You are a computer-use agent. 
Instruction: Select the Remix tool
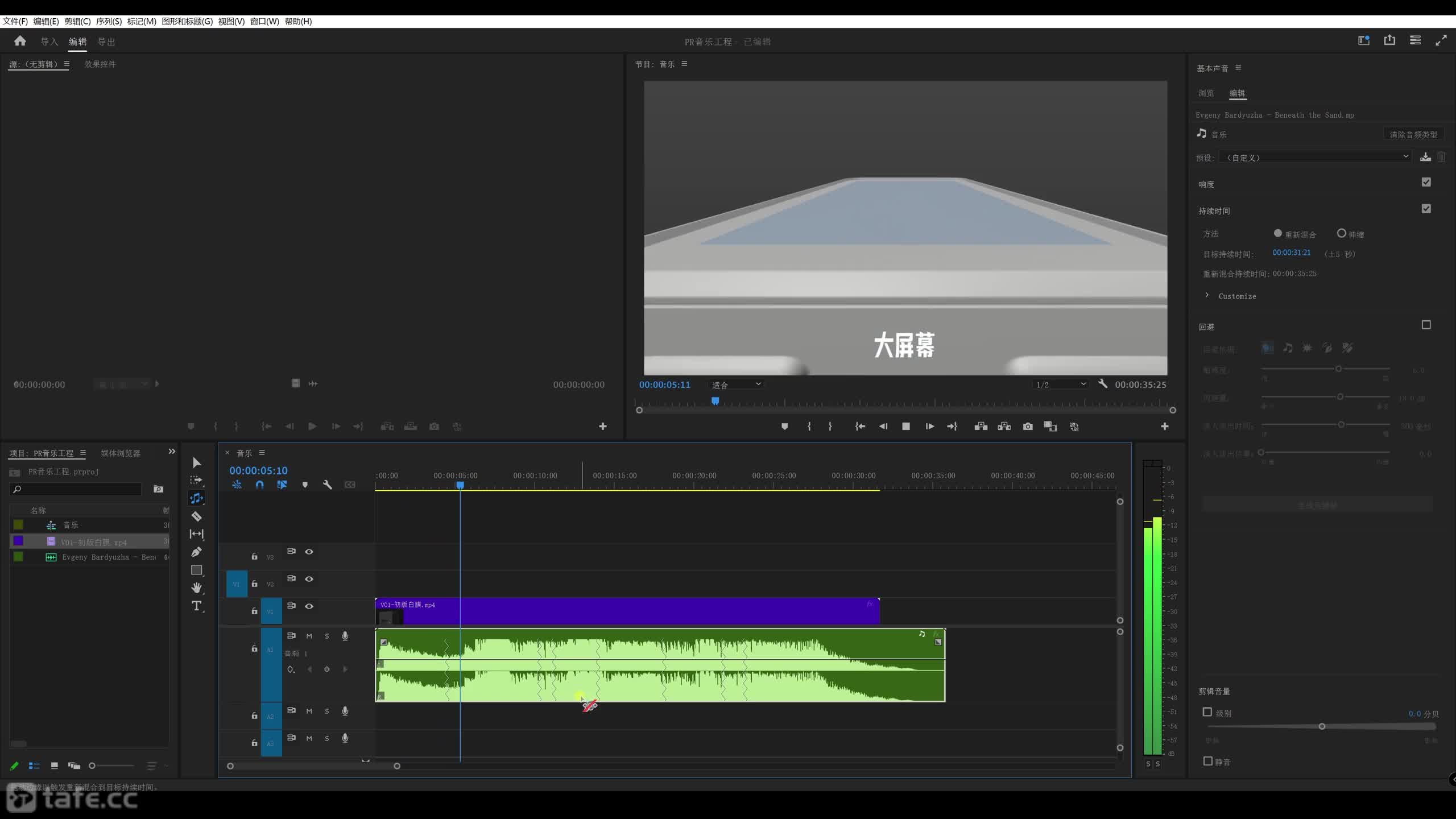coord(196,498)
